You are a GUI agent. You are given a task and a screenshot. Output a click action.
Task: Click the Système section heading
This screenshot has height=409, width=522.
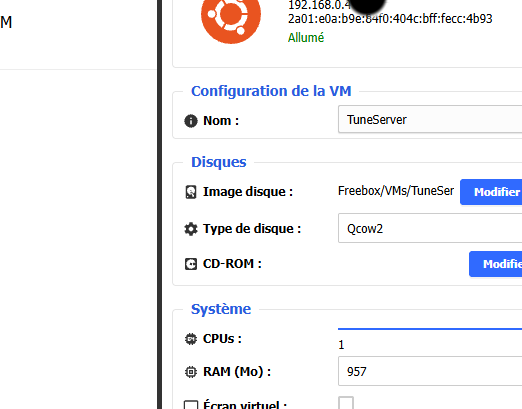click(221, 309)
